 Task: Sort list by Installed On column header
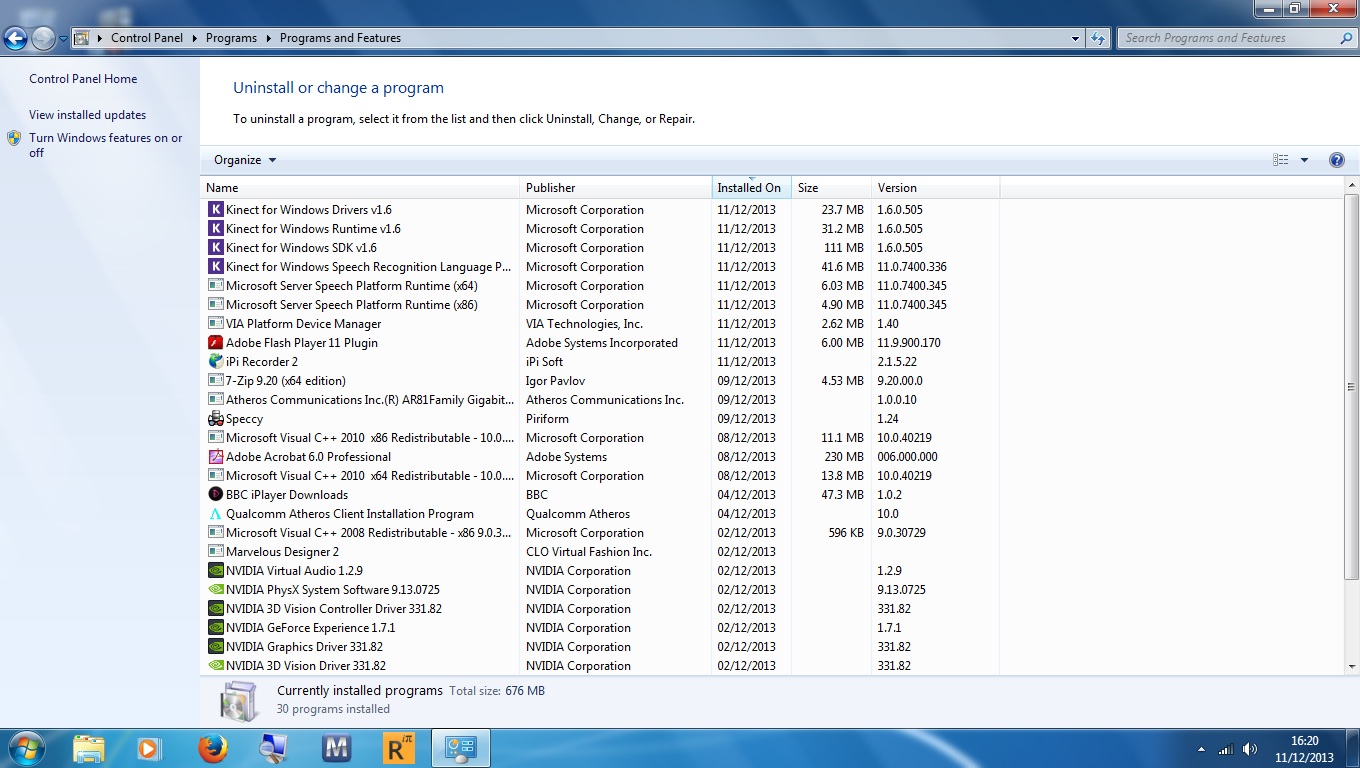[751, 188]
